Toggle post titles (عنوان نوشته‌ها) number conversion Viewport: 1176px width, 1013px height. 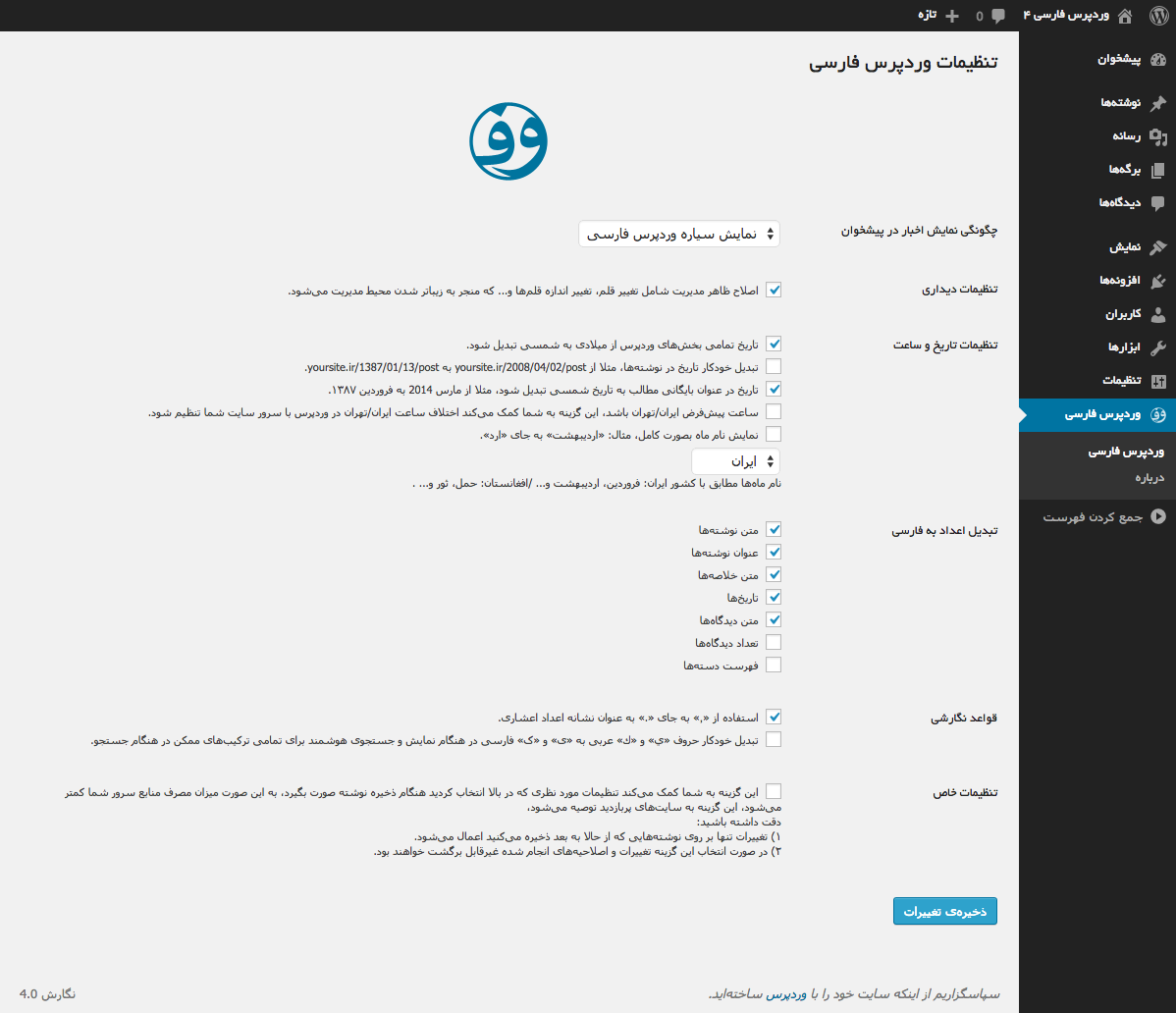pyautogui.click(x=774, y=552)
